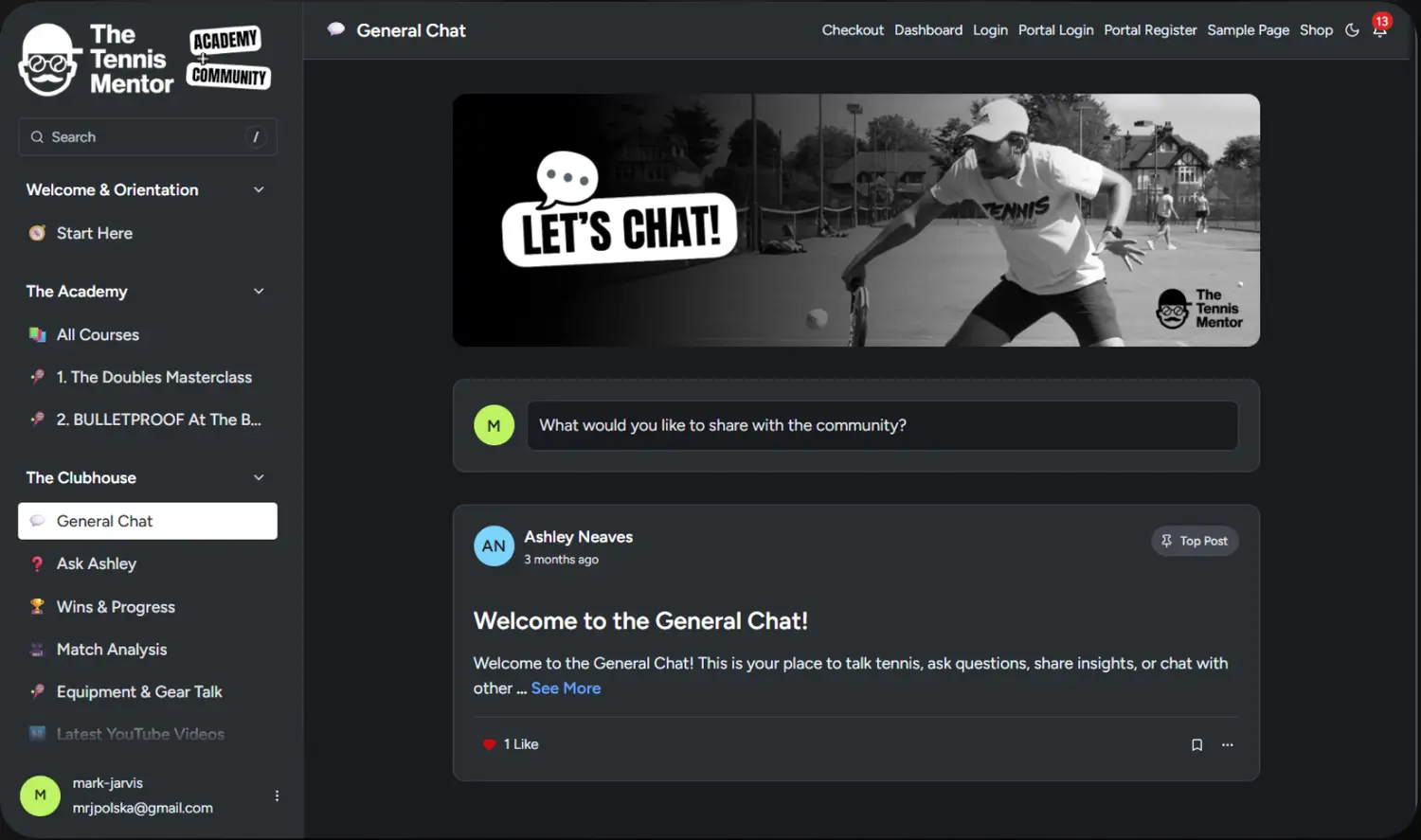Viewport: 1421px width, 840px height.
Task: Click the header speech bubble icon
Action: pos(336,29)
